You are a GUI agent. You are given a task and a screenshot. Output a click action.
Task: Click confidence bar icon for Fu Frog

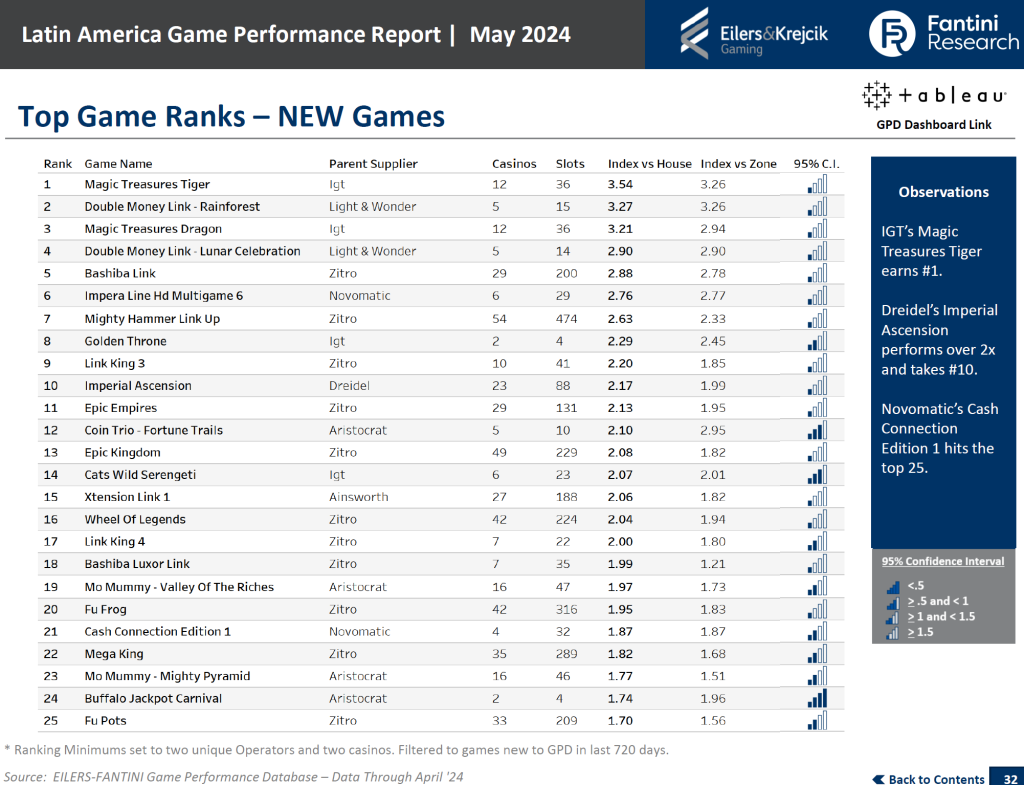tap(817, 609)
